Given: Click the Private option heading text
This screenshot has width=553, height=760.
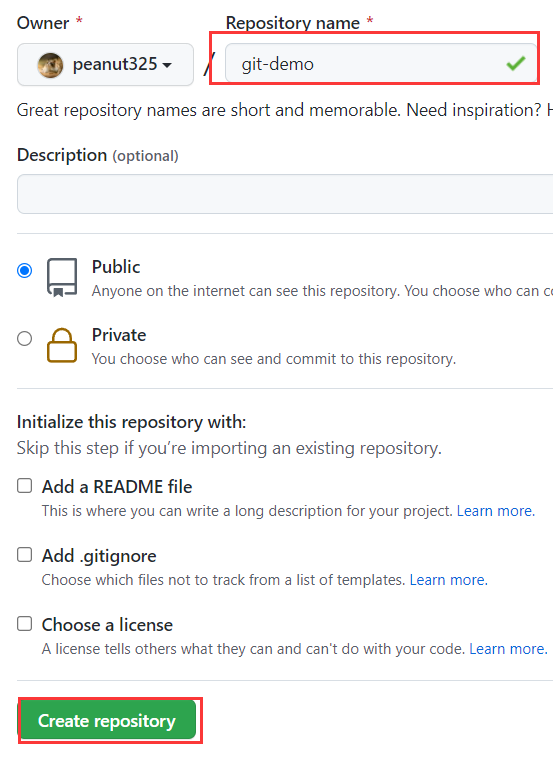Looking at the screenshot, I should click(x=119, y=335).
